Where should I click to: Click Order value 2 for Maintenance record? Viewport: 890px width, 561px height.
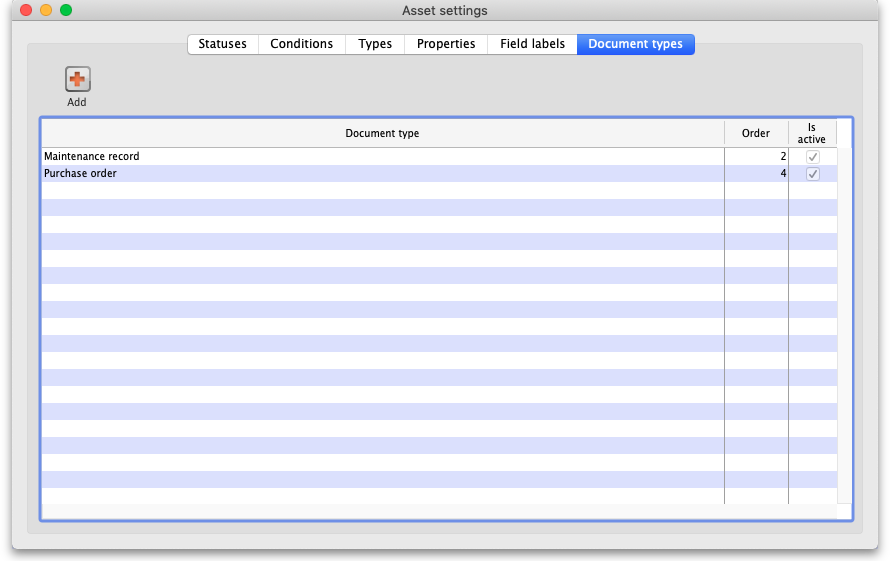[x=756, y=157]
